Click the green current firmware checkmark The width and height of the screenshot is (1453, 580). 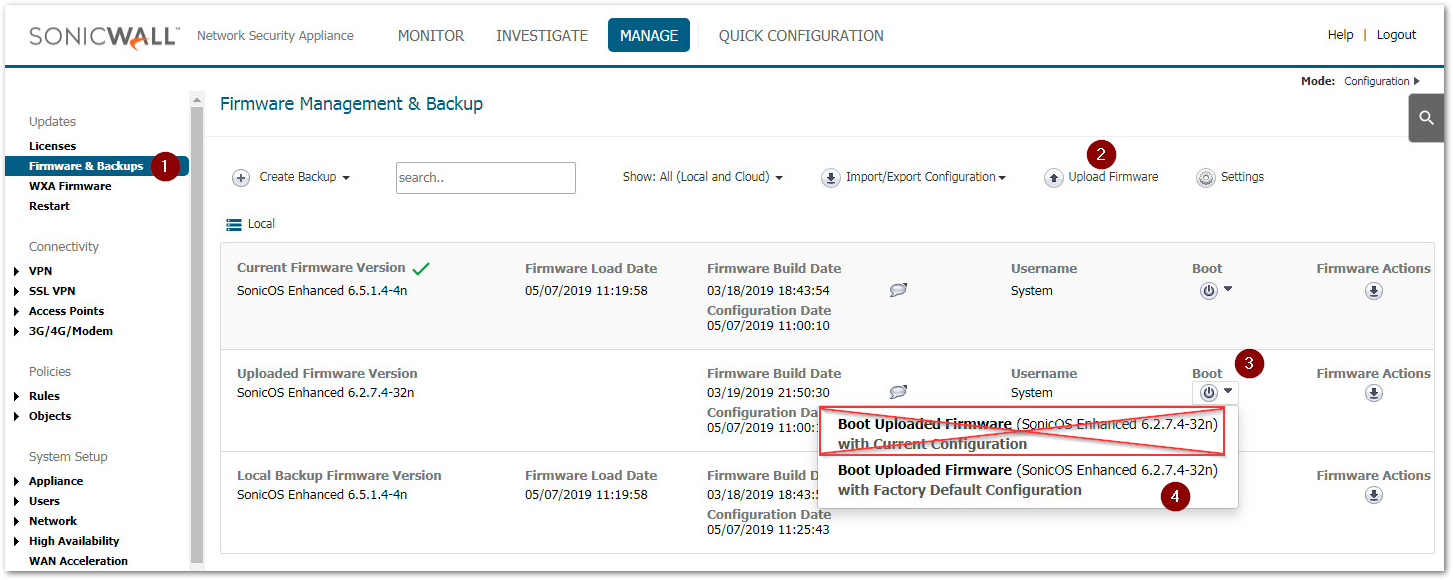click(x=421, y=268)
